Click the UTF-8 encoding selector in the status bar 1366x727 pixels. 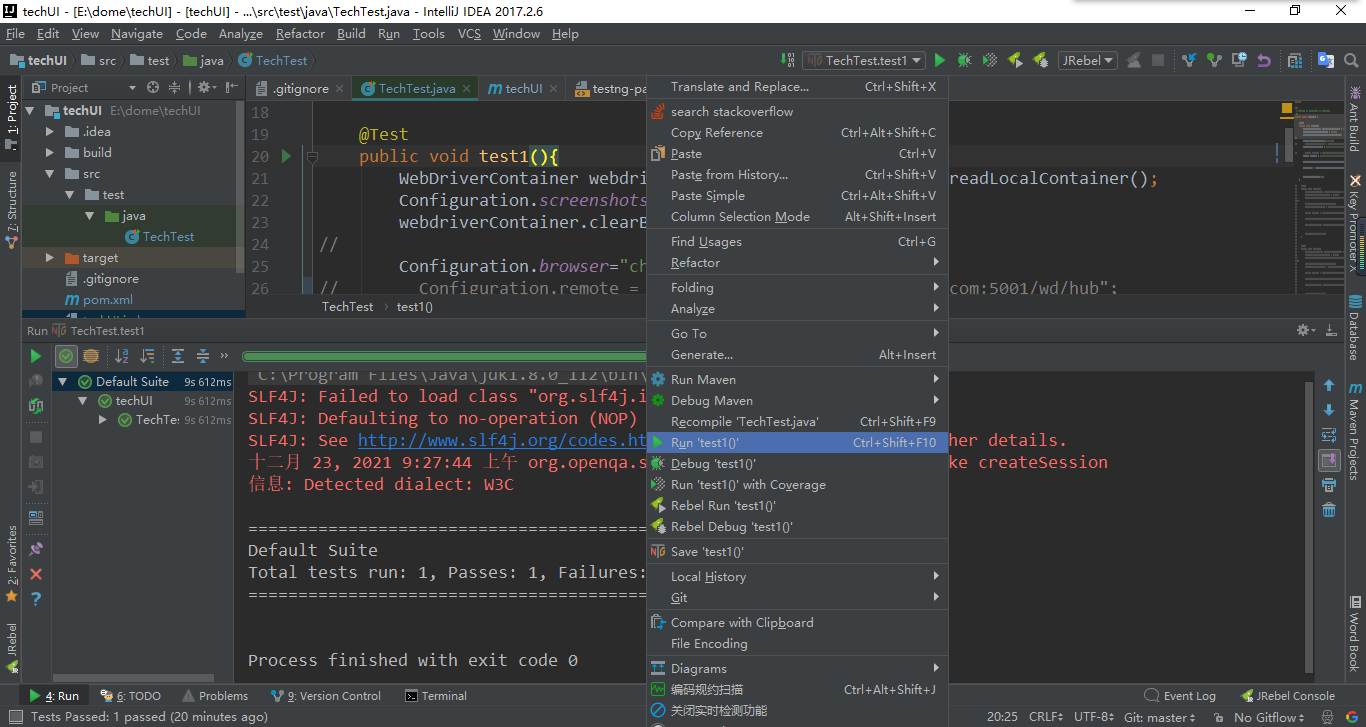1094,717
